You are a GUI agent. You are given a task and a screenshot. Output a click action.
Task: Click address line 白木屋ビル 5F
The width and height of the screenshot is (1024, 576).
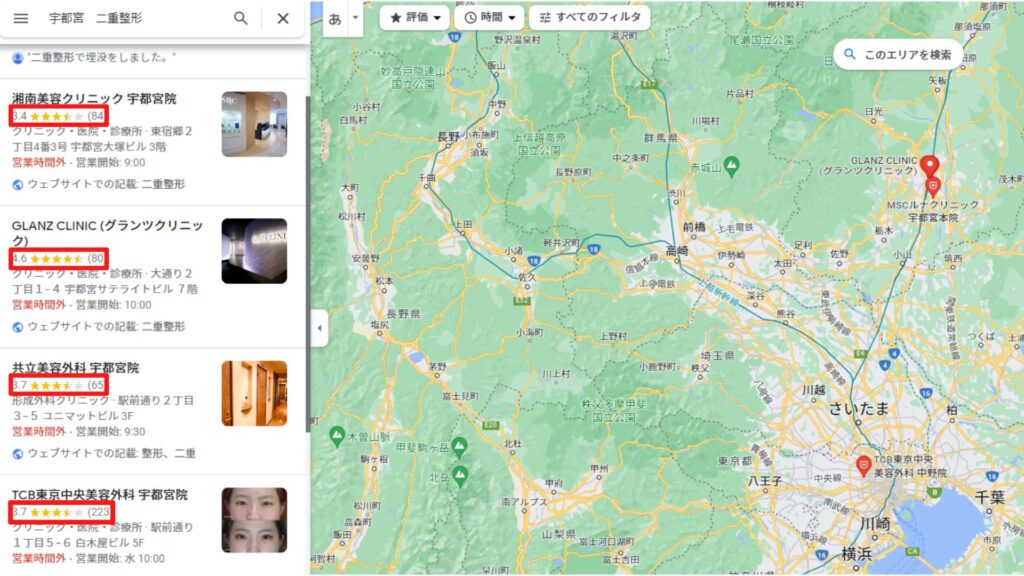coord(78,542)
